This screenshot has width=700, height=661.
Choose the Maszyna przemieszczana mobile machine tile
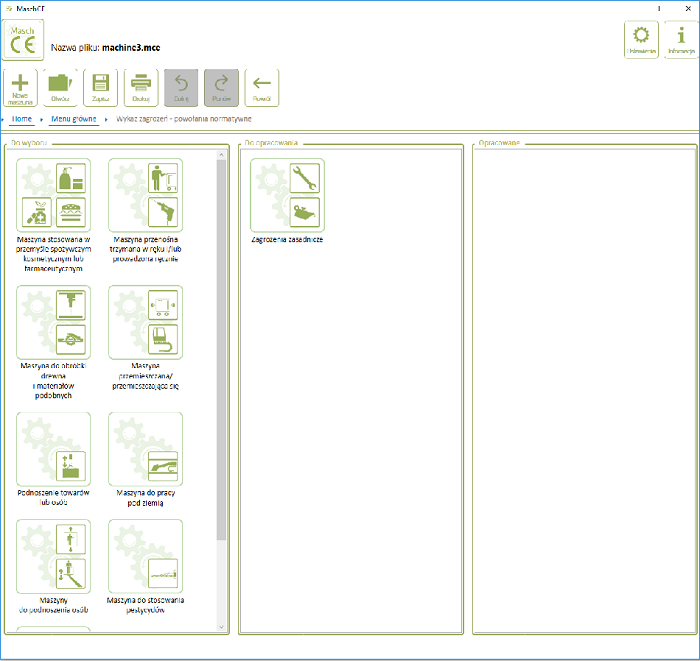coord(146,322)
